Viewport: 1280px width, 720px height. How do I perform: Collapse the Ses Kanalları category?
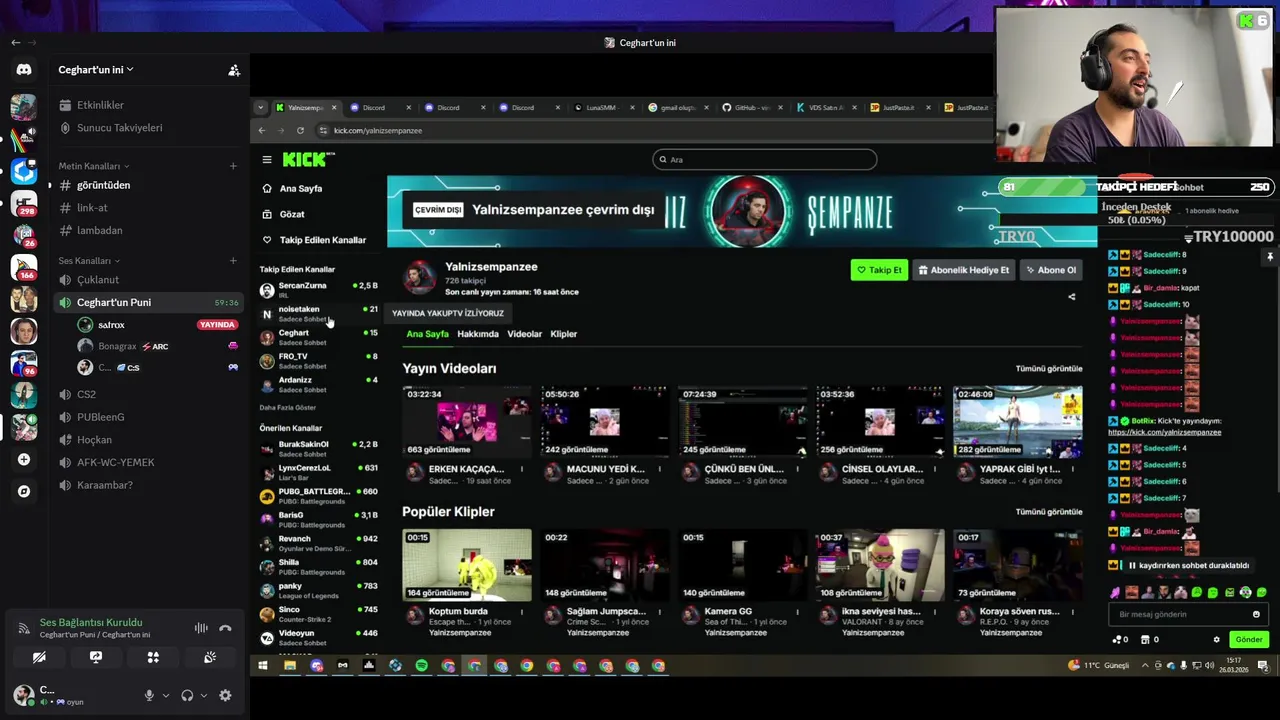(x=89, y=261)
